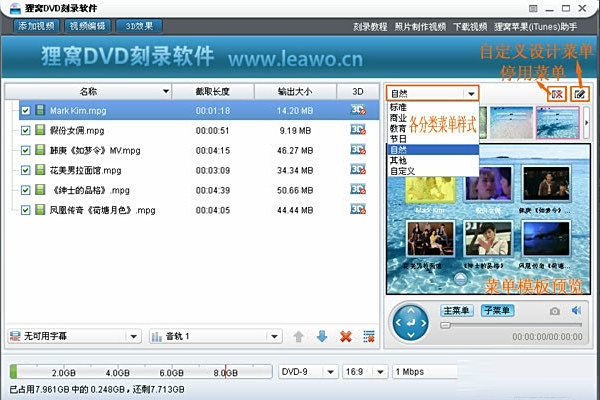Select highlighted 自然 option in list

click(x=433, y=150)
